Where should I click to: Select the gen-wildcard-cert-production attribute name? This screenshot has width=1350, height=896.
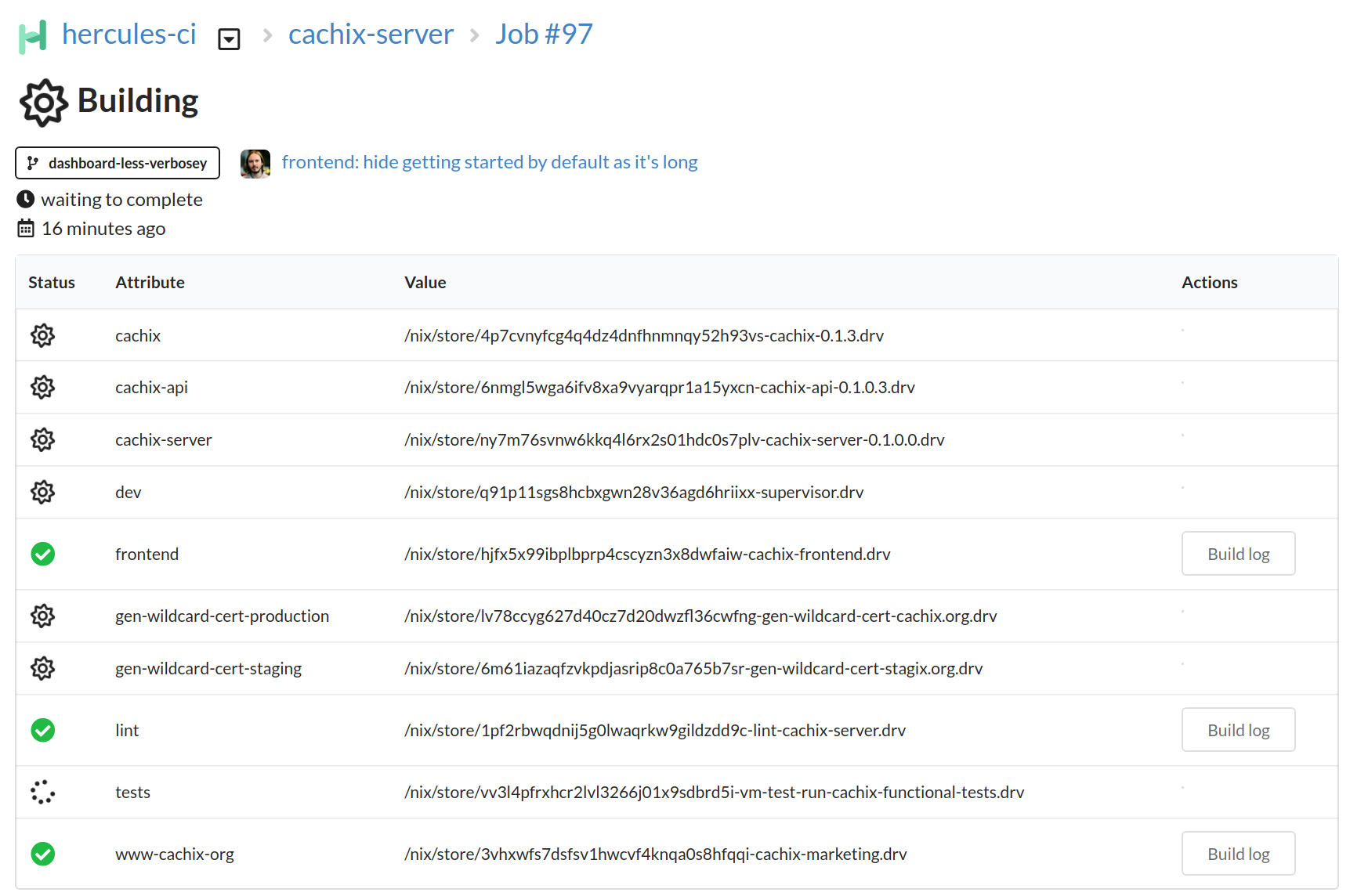(x=222, y=616)
